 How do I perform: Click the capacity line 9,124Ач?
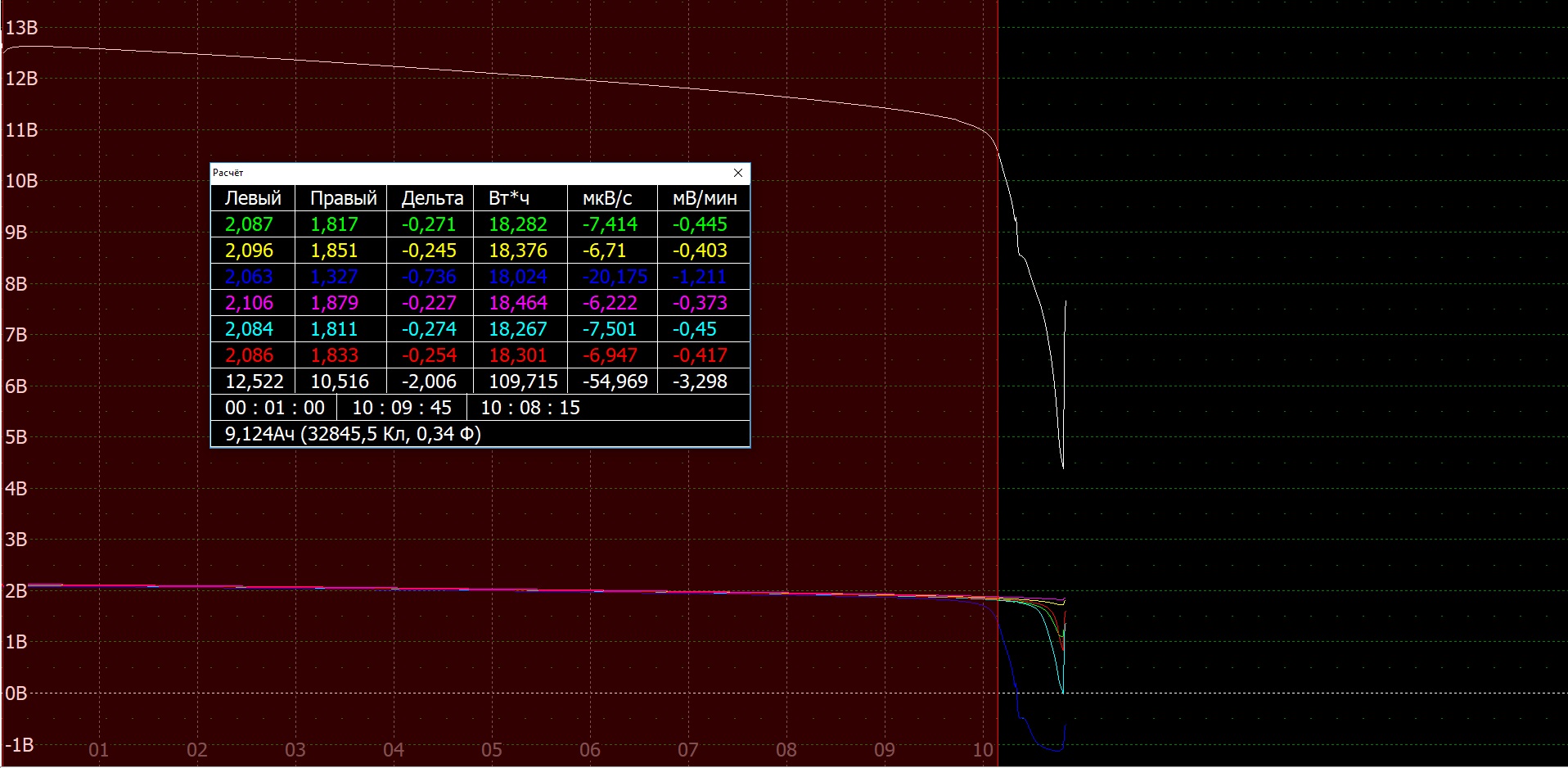pos(353,434)
